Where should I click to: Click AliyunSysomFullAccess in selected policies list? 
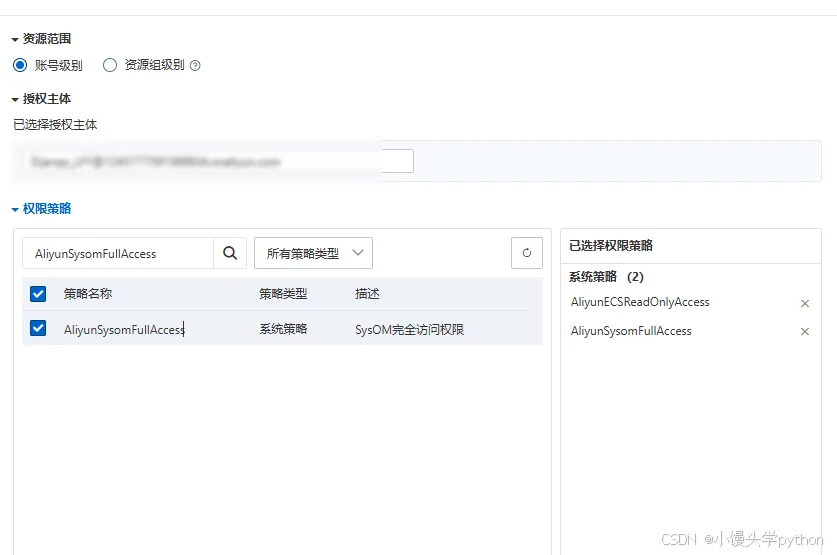(x=631, y=331)
